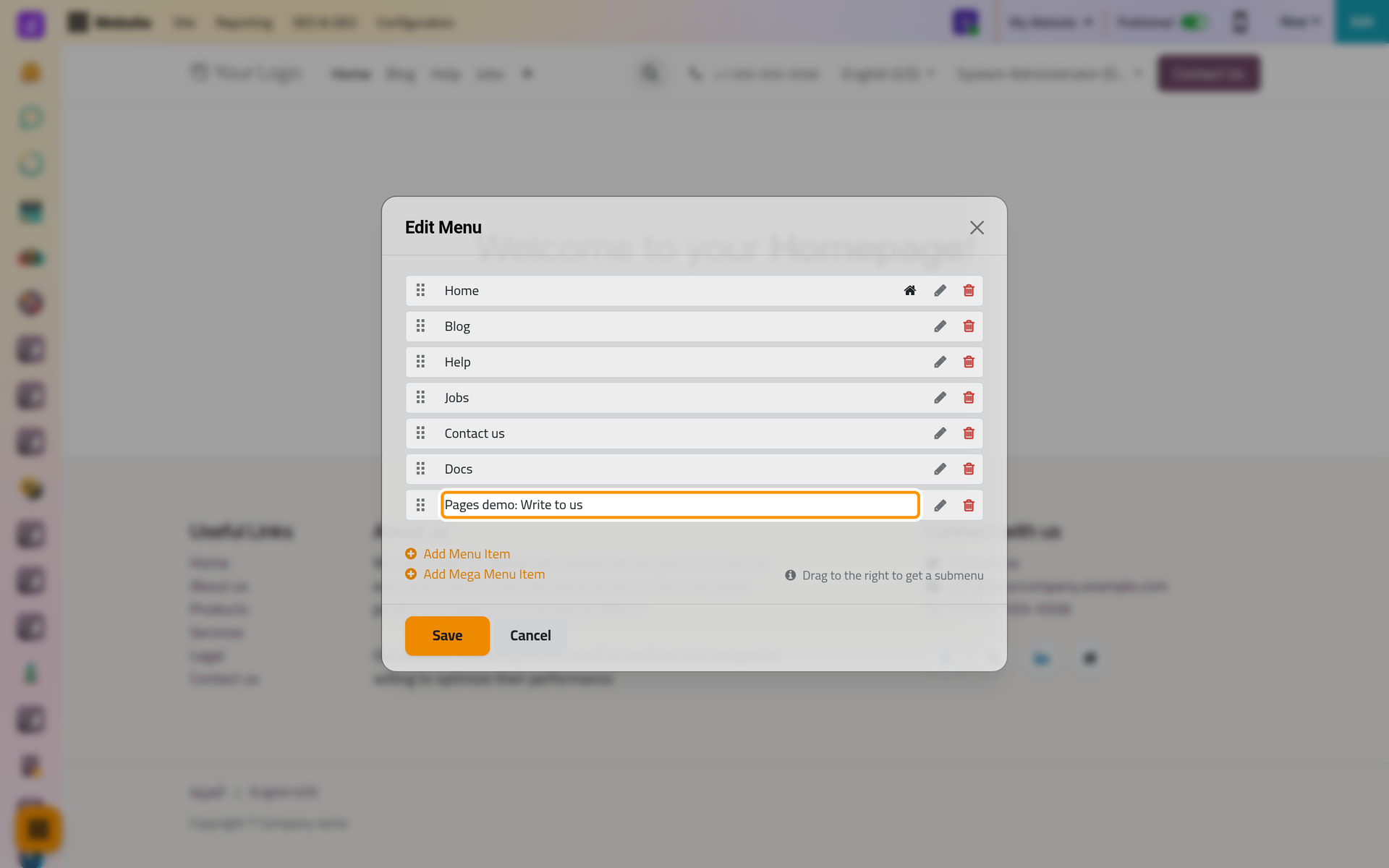Click the submenu info icon
The height and width of the screenshot is (868, 1389).
coord(791,575)
